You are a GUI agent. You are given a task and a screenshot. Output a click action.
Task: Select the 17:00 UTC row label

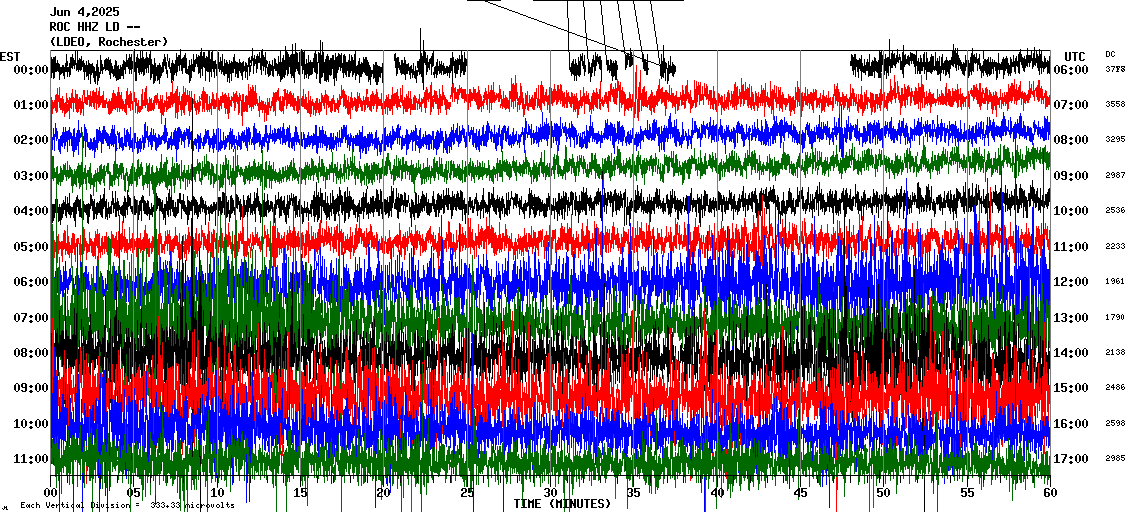pyautogui.click(x=1071, y=459)
